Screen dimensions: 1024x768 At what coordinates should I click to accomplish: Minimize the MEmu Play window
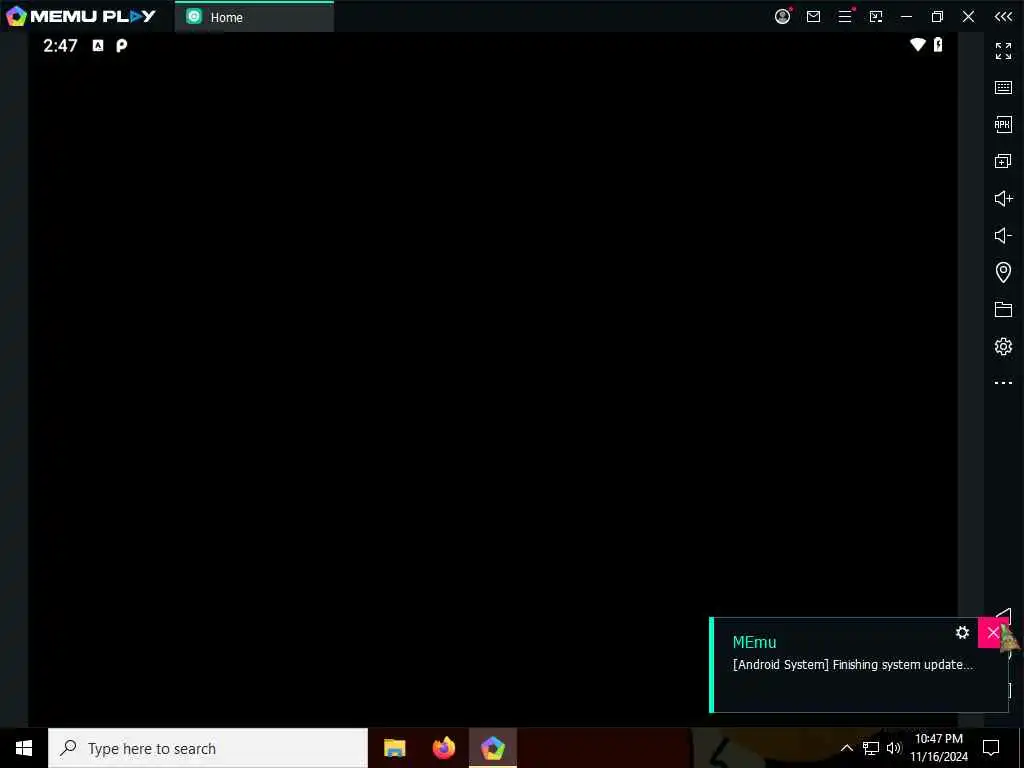[906, 16]
